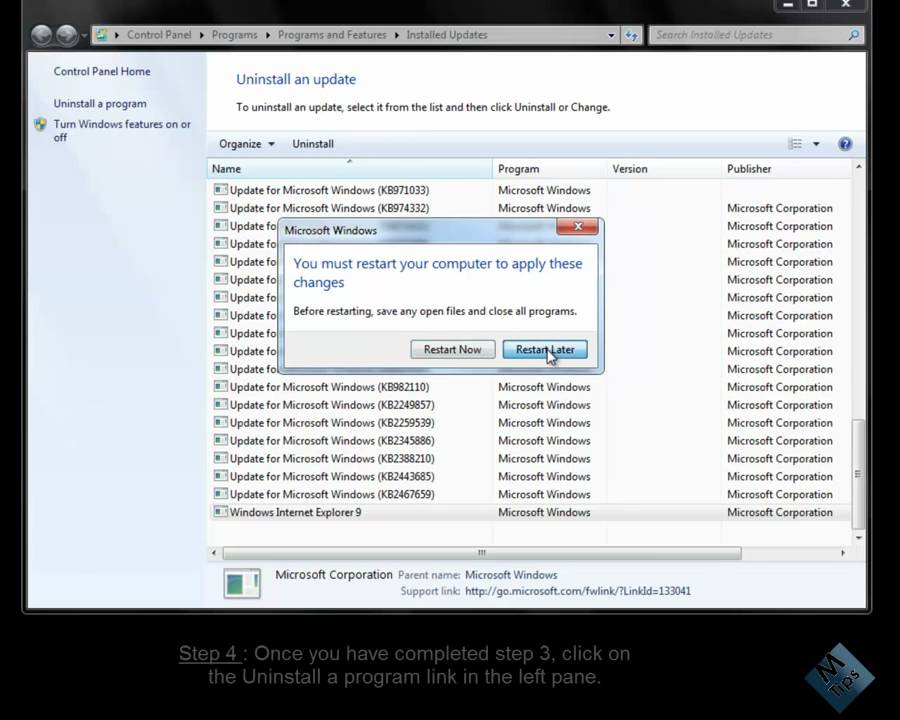Open the address bar history dropdown
This screenshot has width=900, height=720.
click(611, 35)
